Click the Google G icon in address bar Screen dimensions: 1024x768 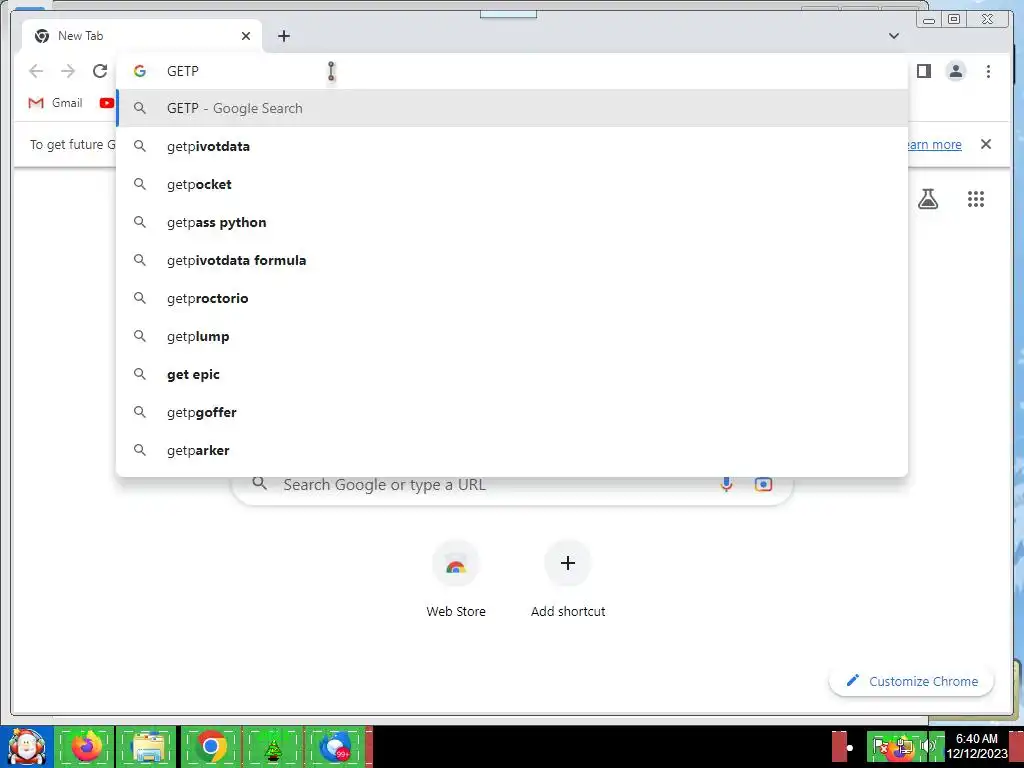click(x=140, y=71)
